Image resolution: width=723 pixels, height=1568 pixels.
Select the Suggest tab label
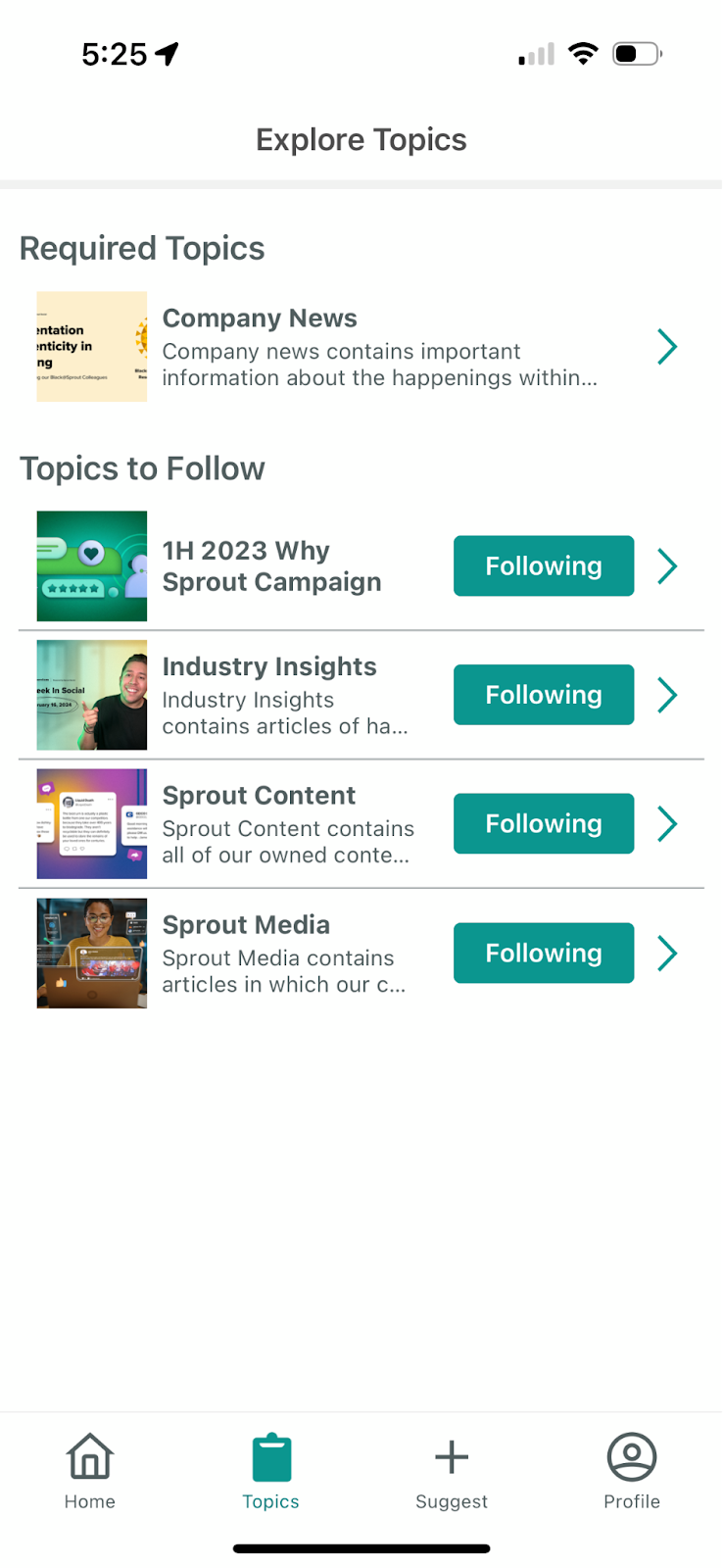[x=452, y=1501]
